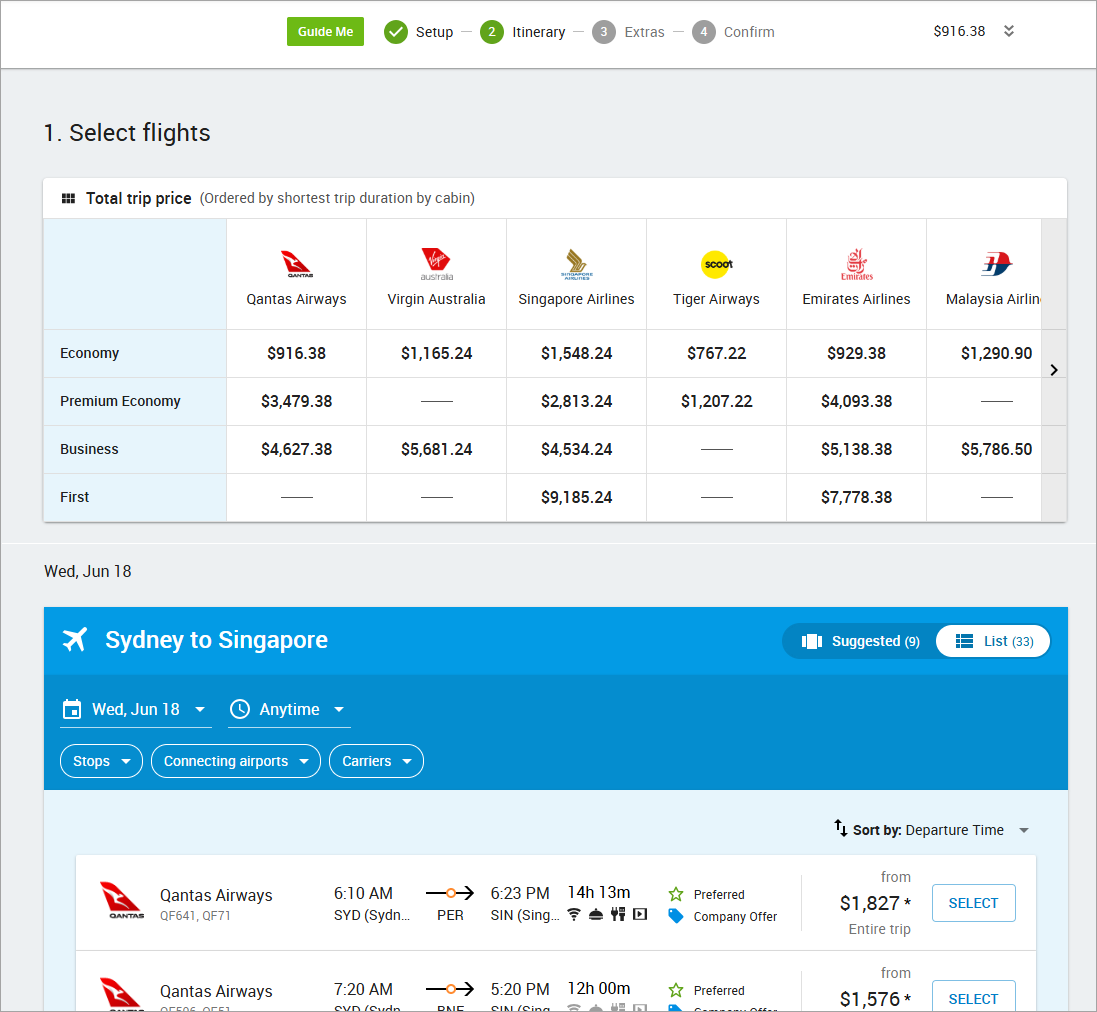Go to the Setup step

[x=418, y=32]
